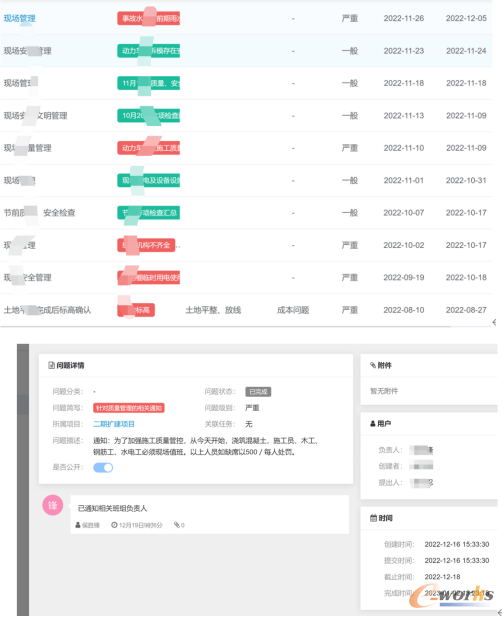Viewport: 504px width, 618px height.
Task: Select the 问题描述 notice paragraph
Action: tap(206, 446)
